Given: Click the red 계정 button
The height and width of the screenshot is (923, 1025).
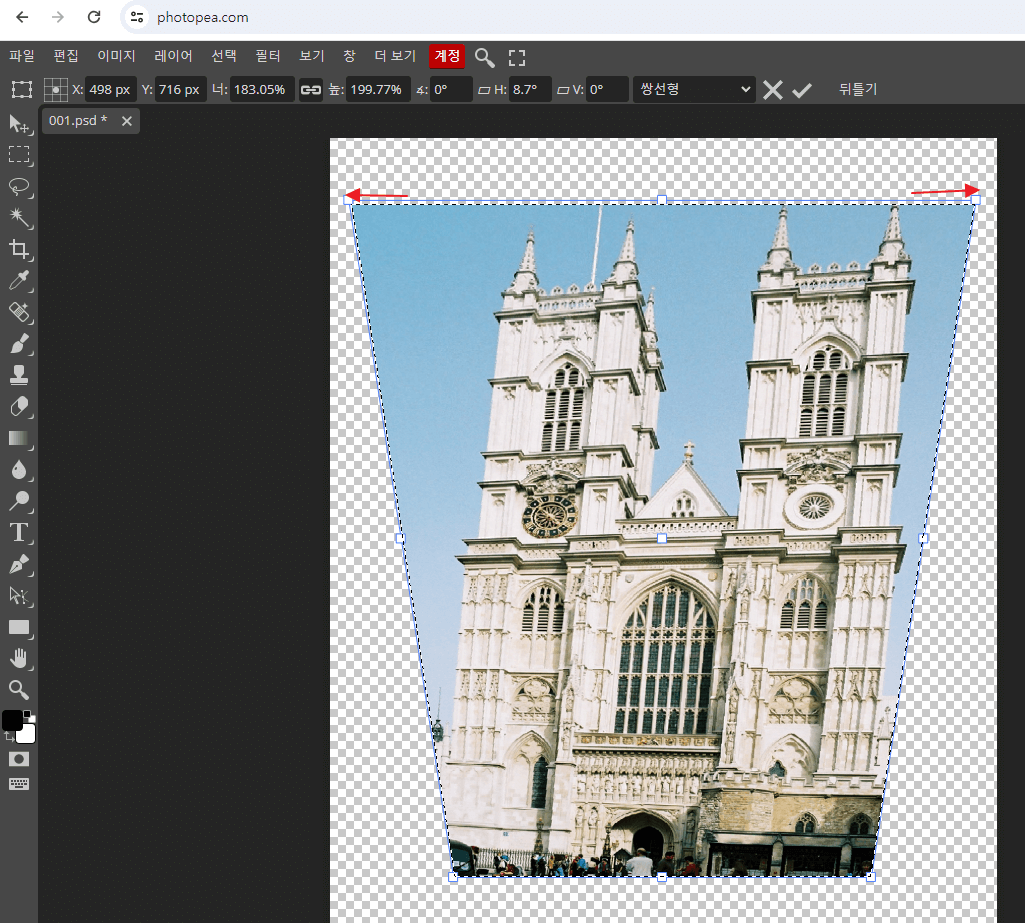Looking at the screenshot, I should [447, 56].
